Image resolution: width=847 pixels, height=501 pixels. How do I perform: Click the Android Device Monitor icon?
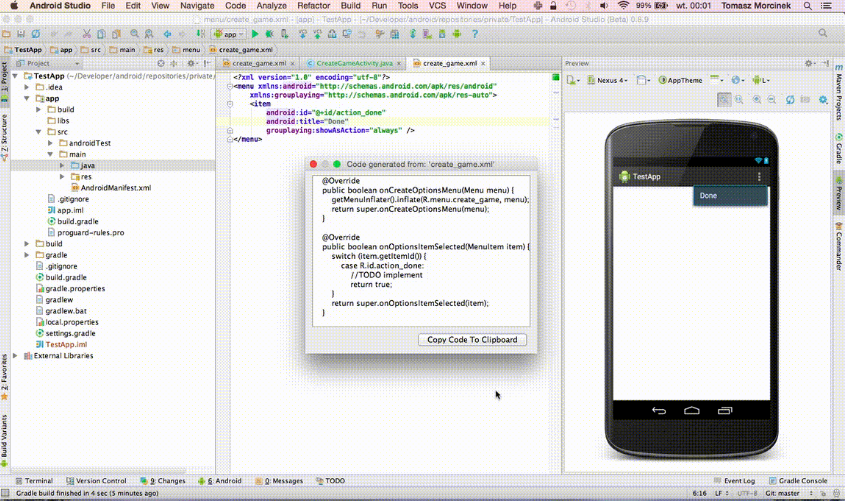[457, 34]
